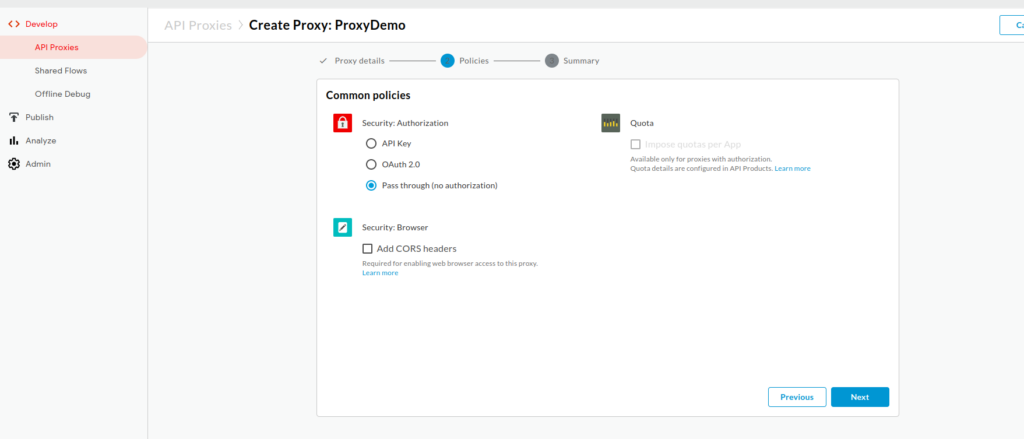
Task: Click the Develop code brackets icon
Action: point(14,23)
